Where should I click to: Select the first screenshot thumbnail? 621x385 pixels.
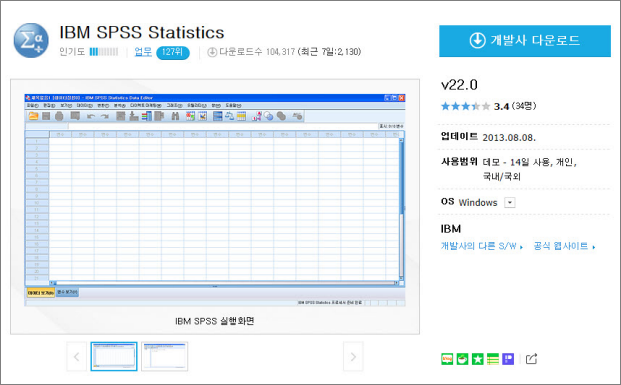point(114,356)
